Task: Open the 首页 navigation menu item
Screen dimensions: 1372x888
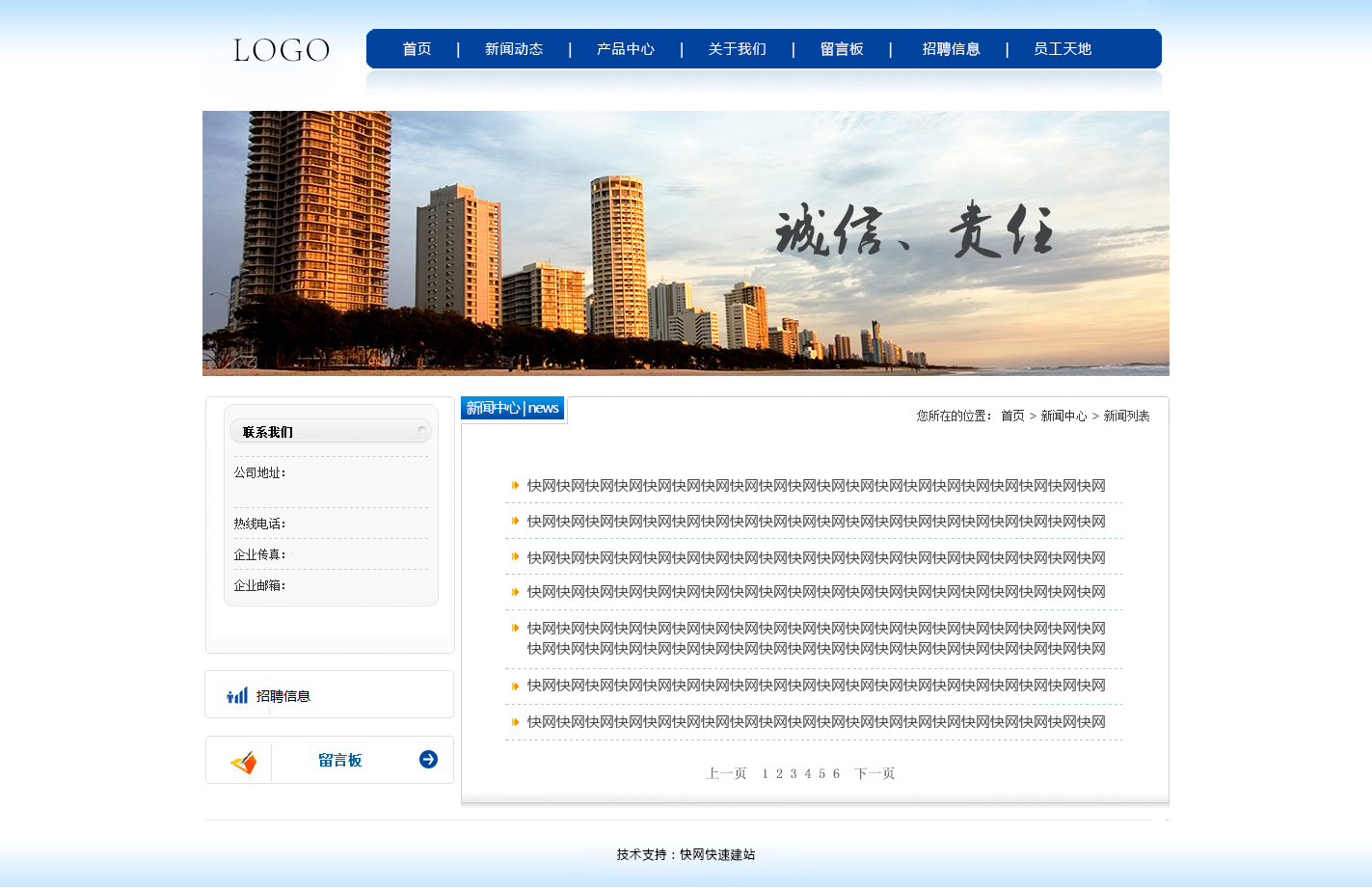Action: coord(417,49)
